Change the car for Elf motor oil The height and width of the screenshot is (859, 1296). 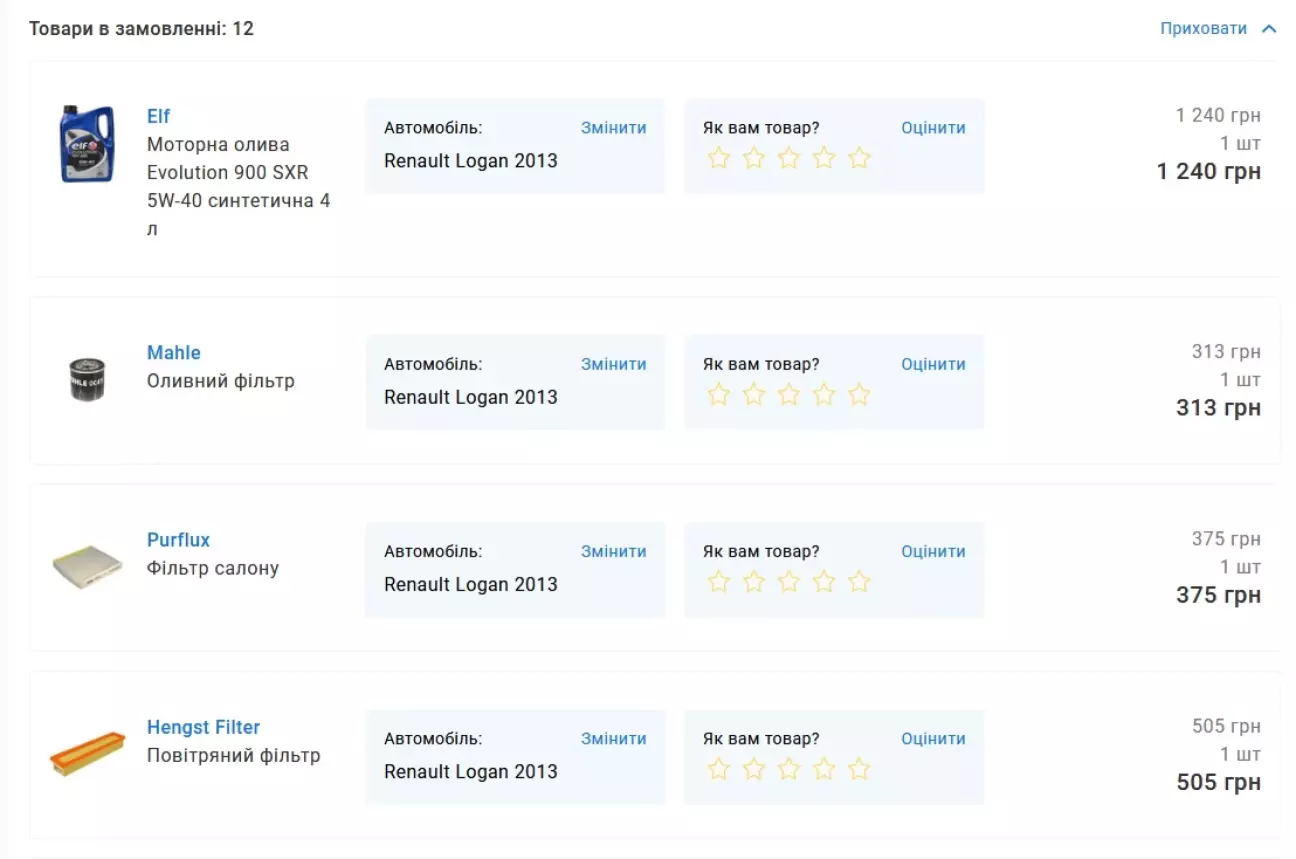point(613,128)
